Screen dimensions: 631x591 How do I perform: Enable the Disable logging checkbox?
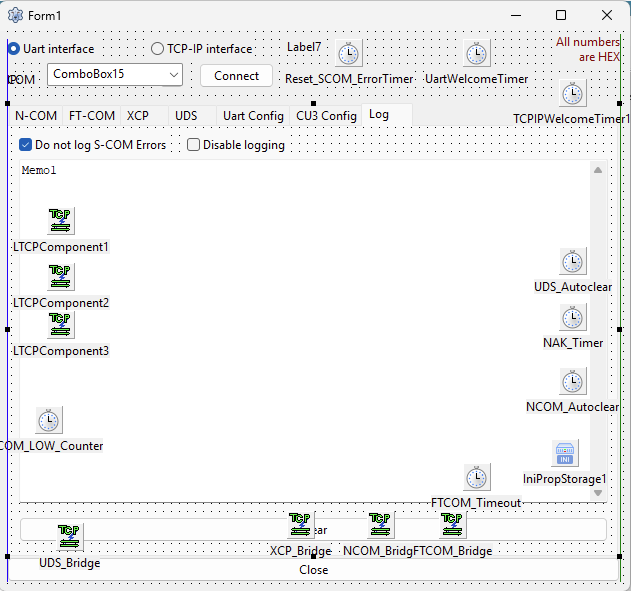click(194, 145)
